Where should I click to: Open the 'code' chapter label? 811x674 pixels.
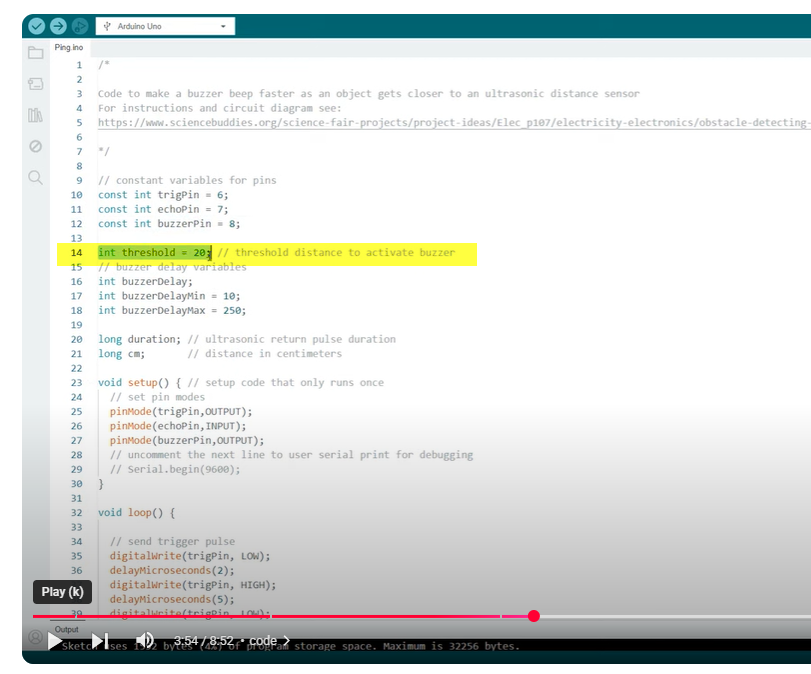[x=269, y=641]
